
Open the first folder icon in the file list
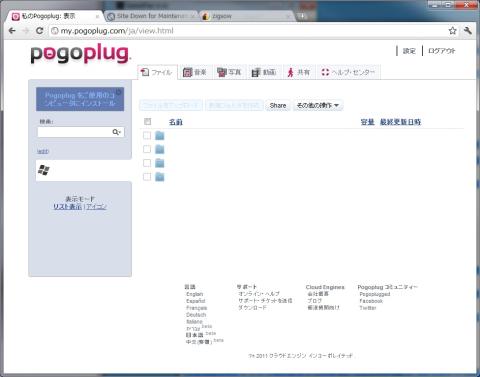[x=160, y=136]
